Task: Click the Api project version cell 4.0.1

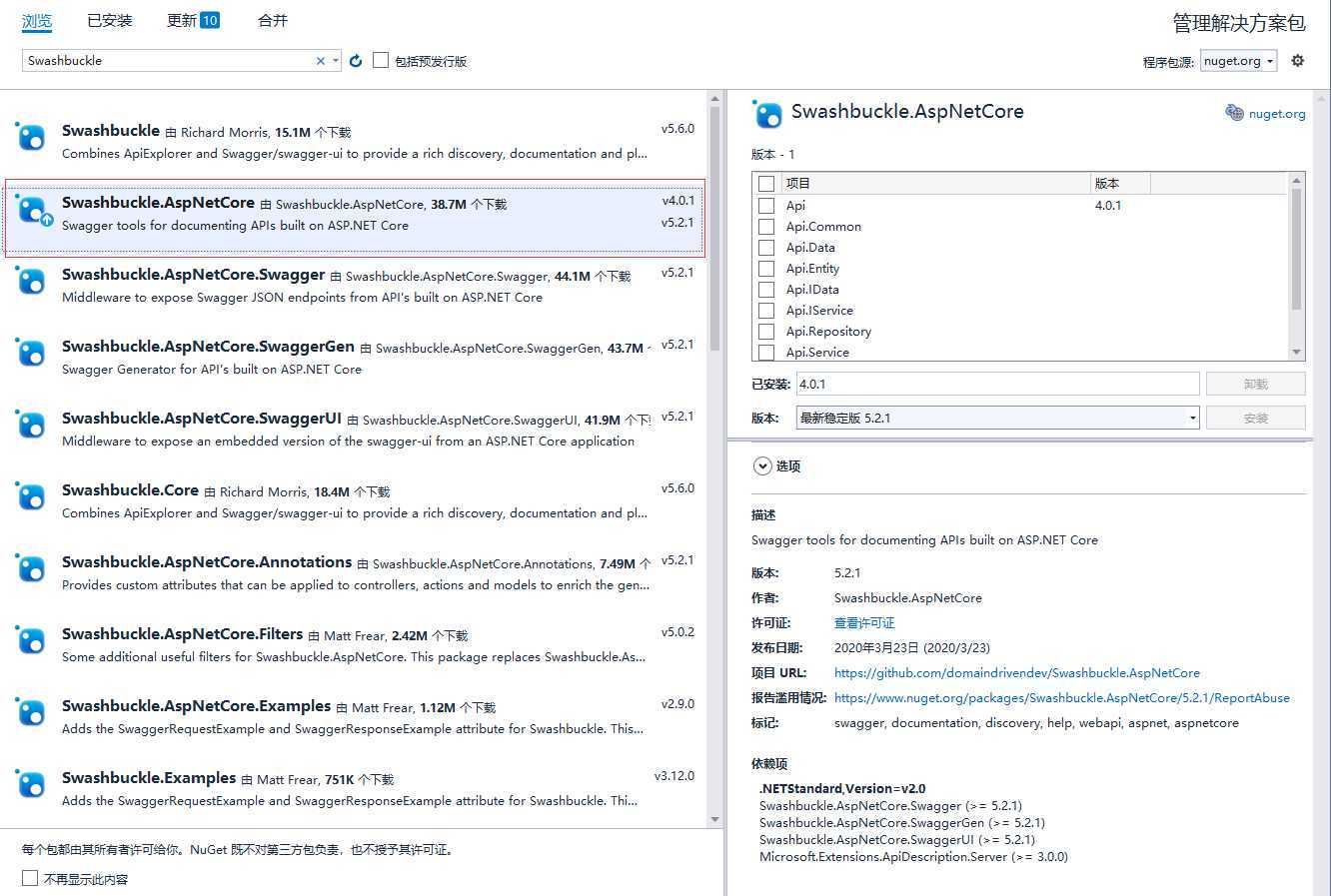Action: tap(1108, 205)
